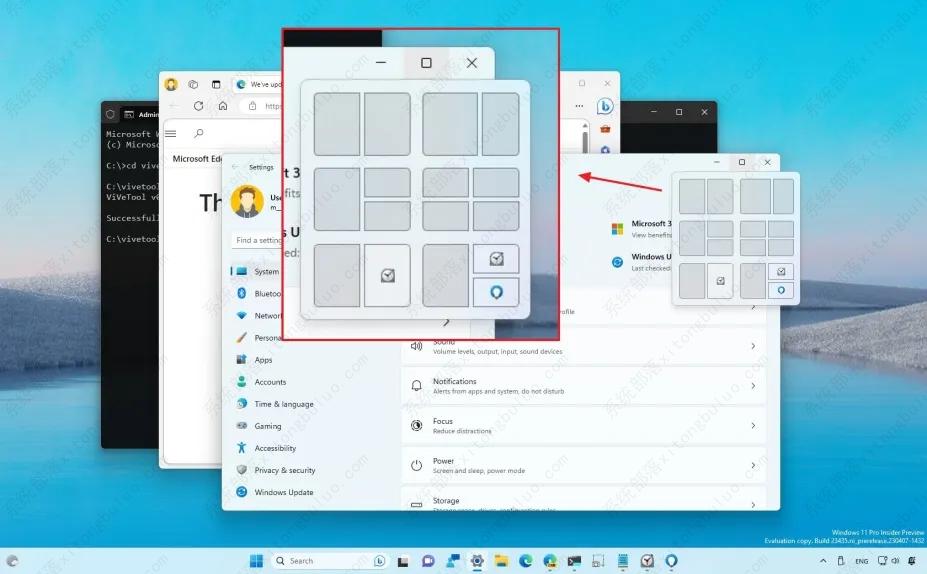Expand the Storage row chevron
Image resolution: width=927 pixels, height=574 pixels.
click(x=753, y=504)
